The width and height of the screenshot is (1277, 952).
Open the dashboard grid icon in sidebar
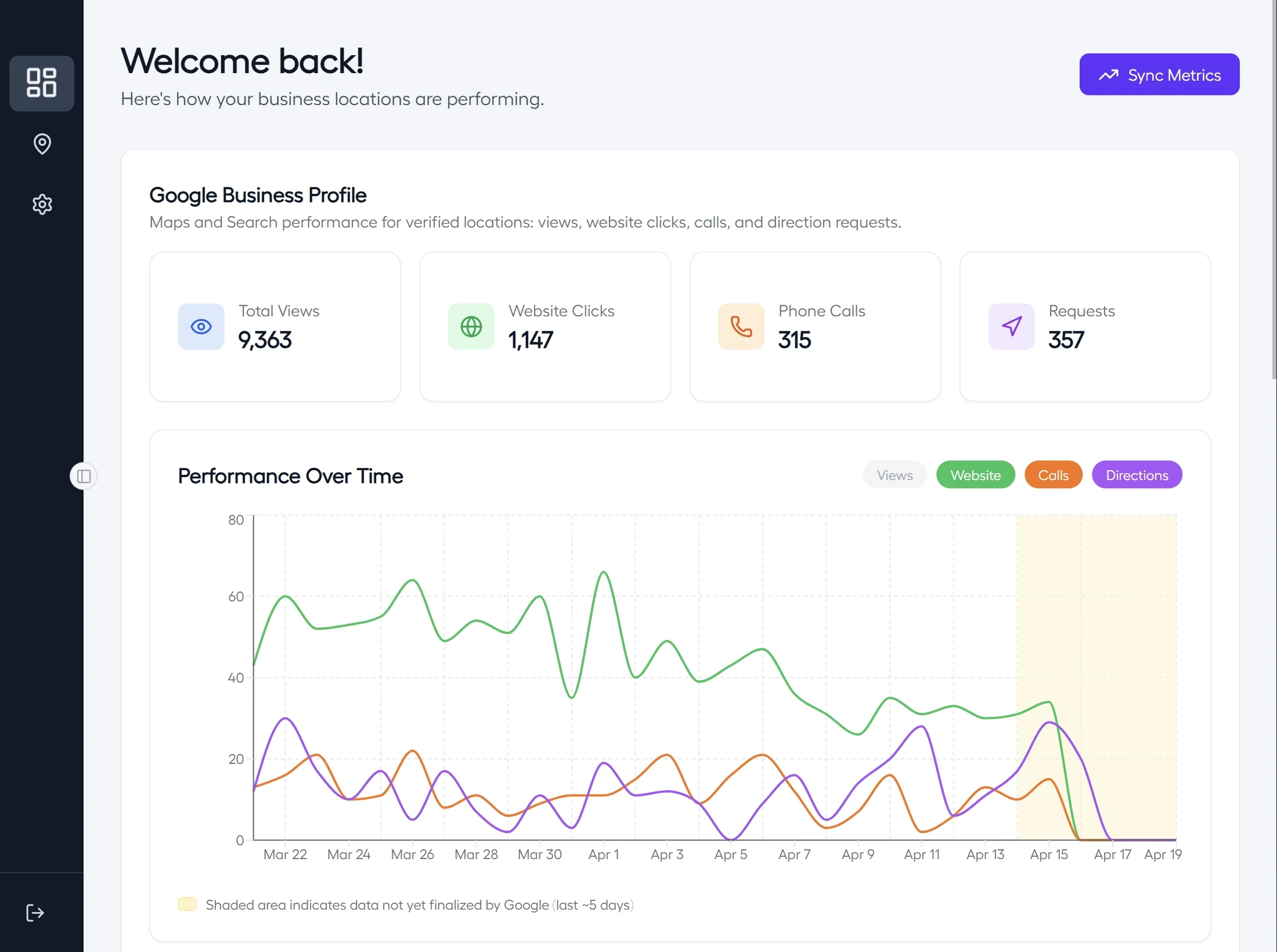click(x=42, y=83)
